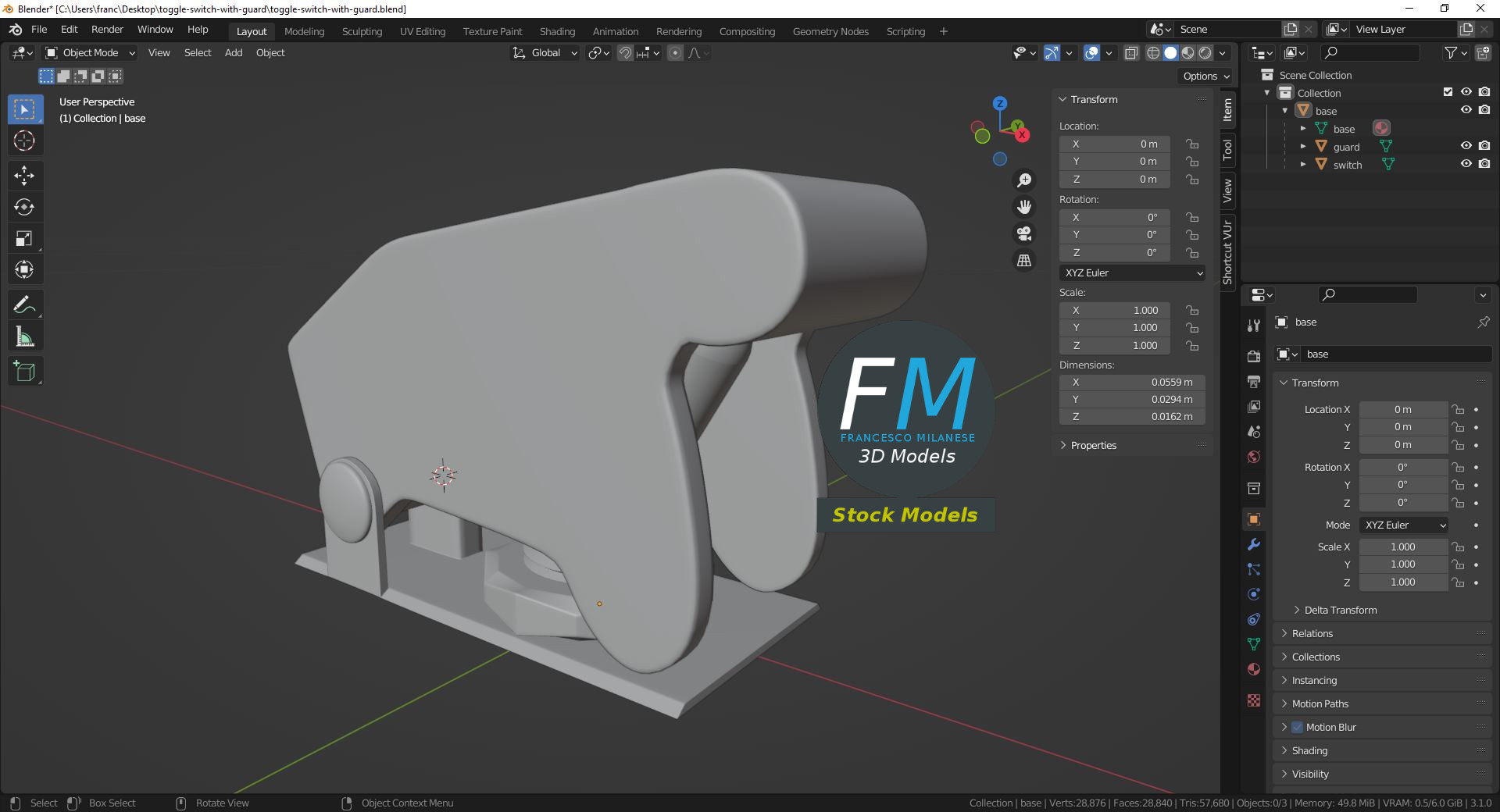1500x812 pixels.
Task: Expand the Visibility panel
Action: pyautogui.click(x=1309, y=775)
